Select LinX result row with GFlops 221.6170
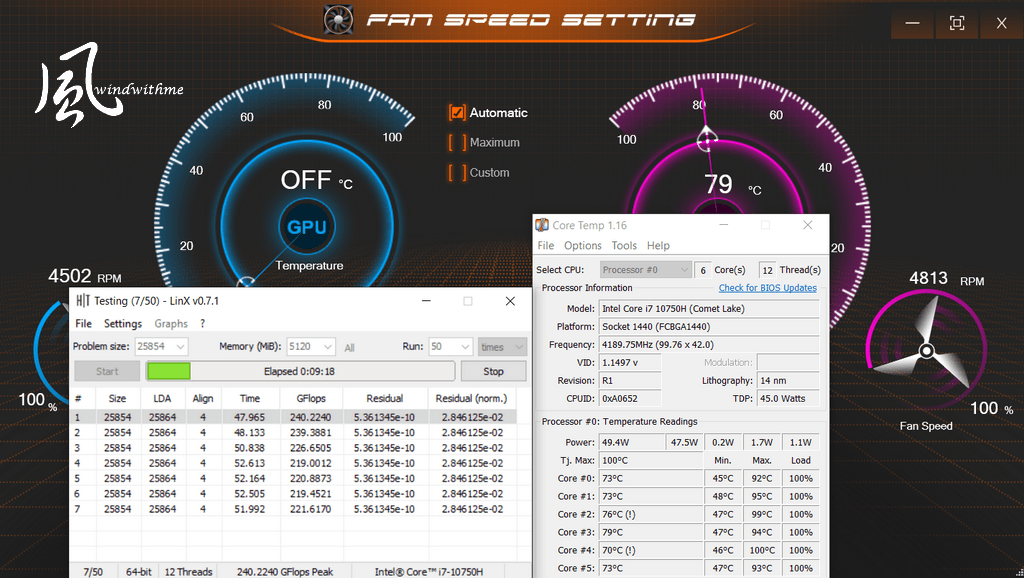This screenshot has height=578, width=1024. (x=293, y=509)
